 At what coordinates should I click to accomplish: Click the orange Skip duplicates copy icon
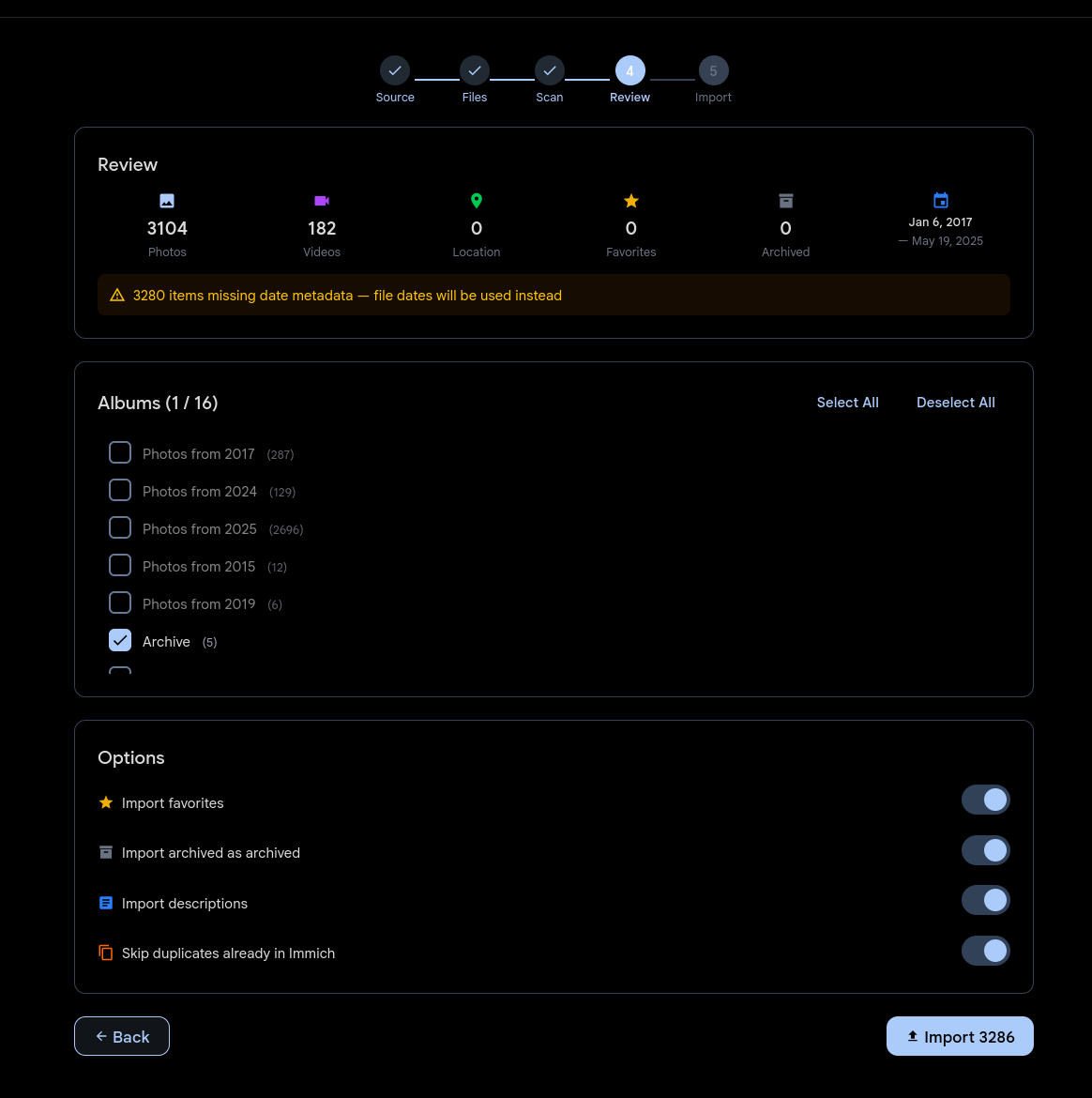coord(106,953)
